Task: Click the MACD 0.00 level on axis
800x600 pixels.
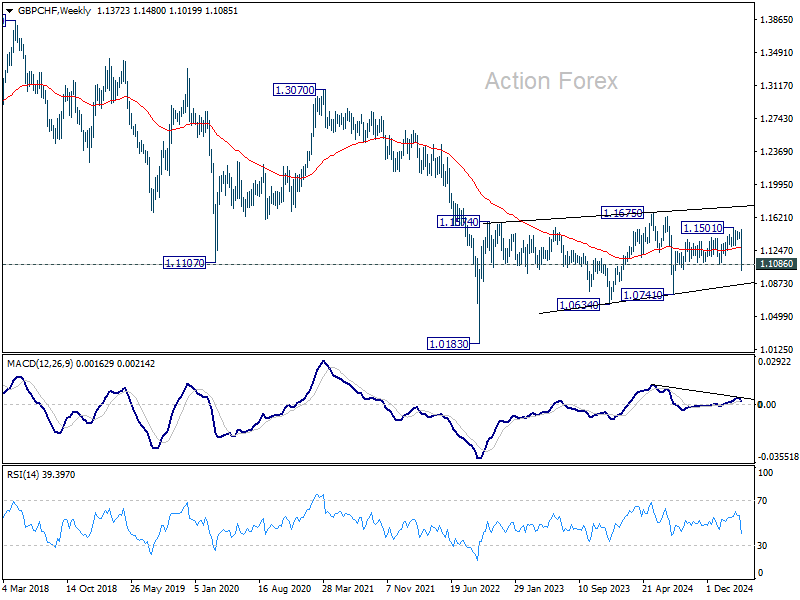Action: 767,405
